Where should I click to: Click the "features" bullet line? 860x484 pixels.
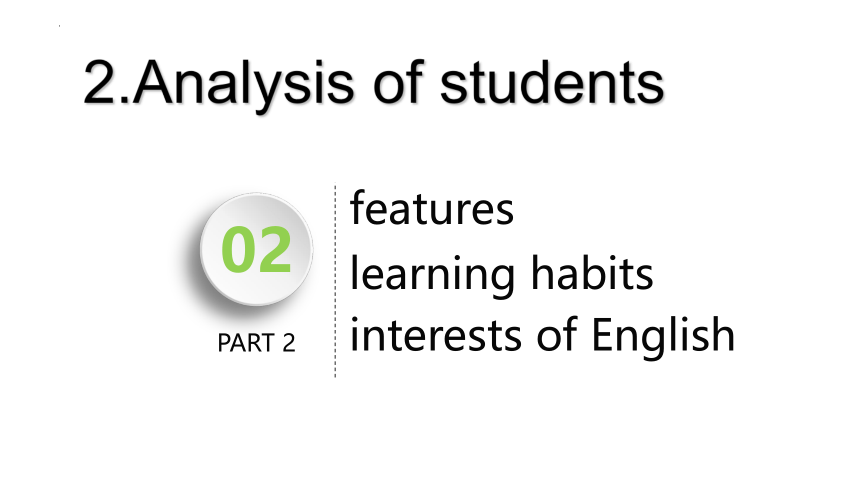pos(432,207)
